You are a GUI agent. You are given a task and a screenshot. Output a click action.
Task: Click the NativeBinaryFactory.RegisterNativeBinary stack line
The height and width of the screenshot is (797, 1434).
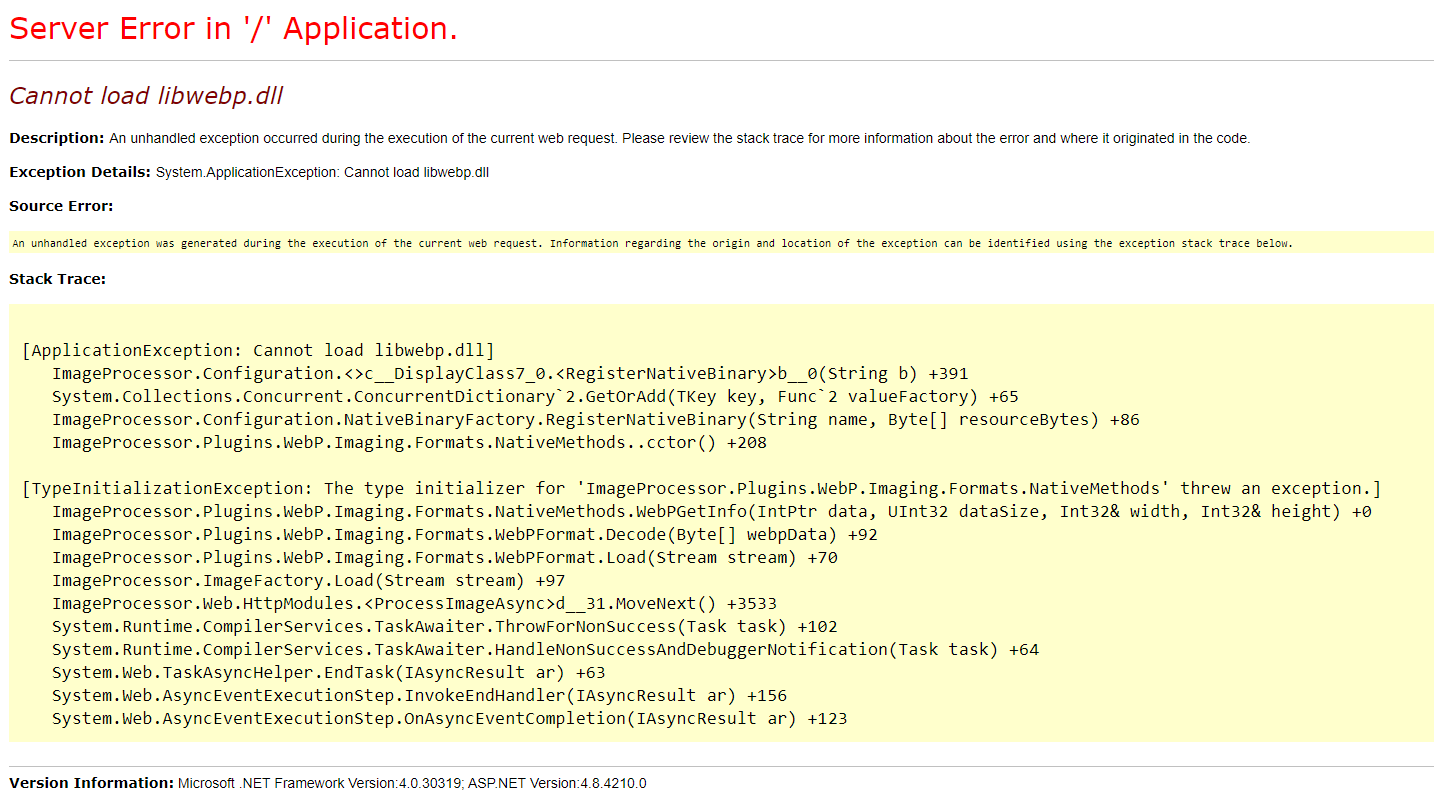click(x=596, y=419)
